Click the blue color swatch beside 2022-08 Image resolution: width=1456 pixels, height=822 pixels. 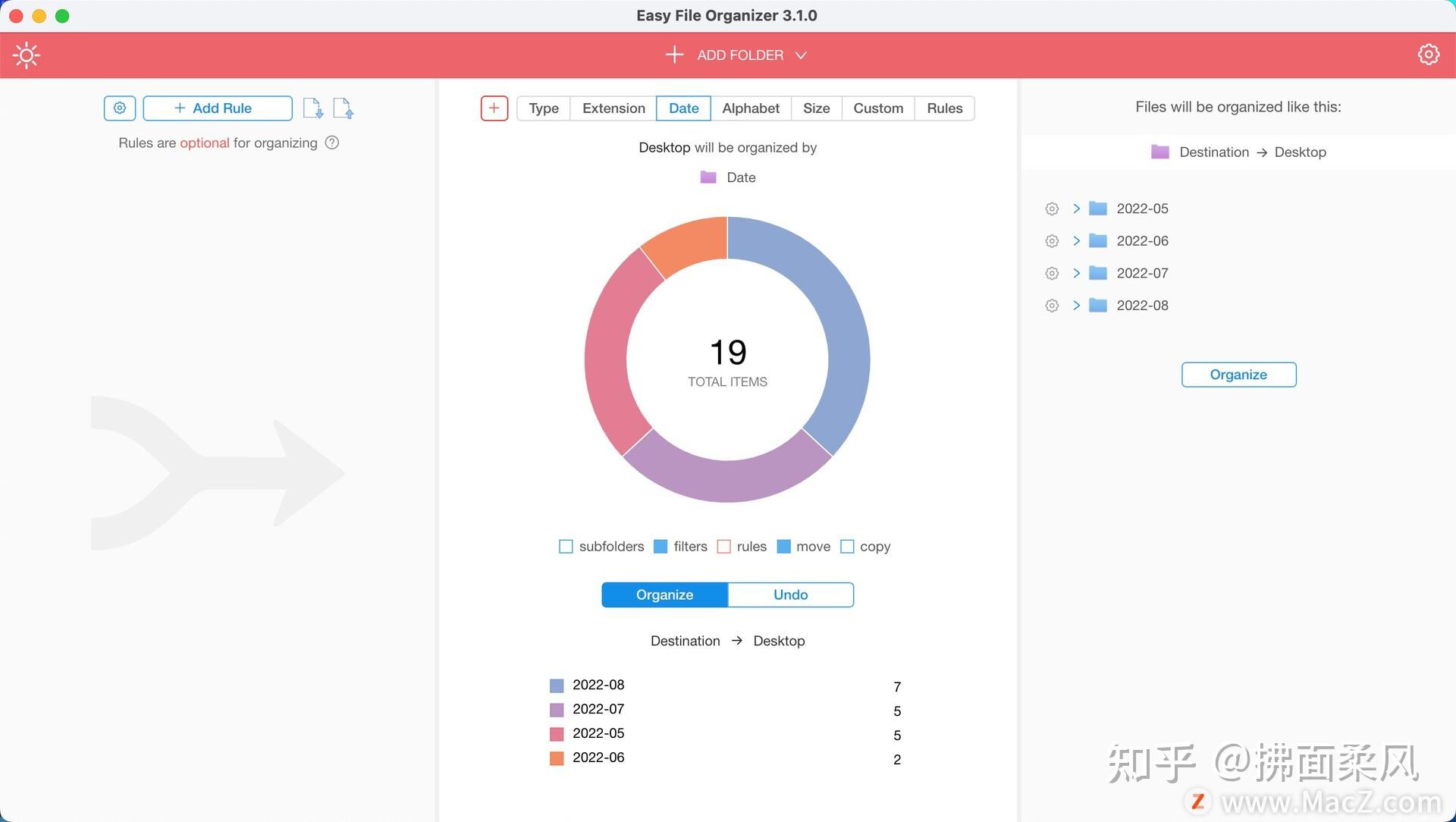coord(556,685)
